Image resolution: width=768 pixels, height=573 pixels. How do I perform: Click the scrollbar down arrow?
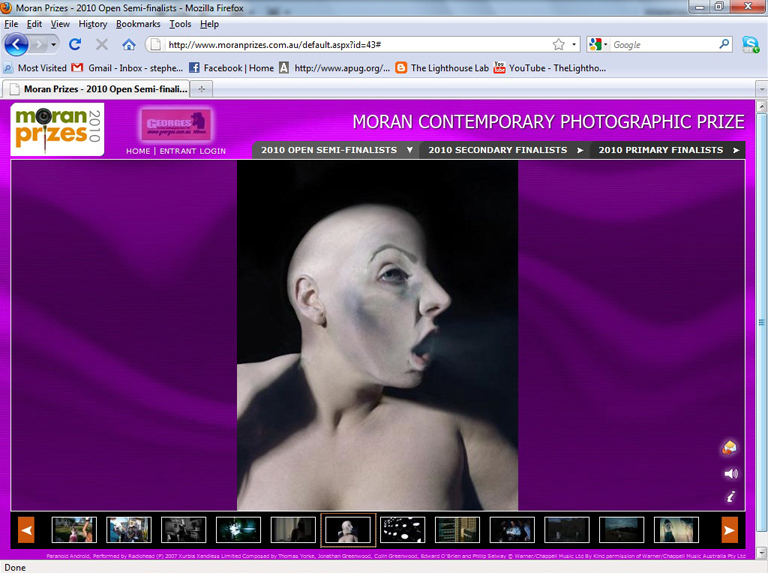pos(761,552)
